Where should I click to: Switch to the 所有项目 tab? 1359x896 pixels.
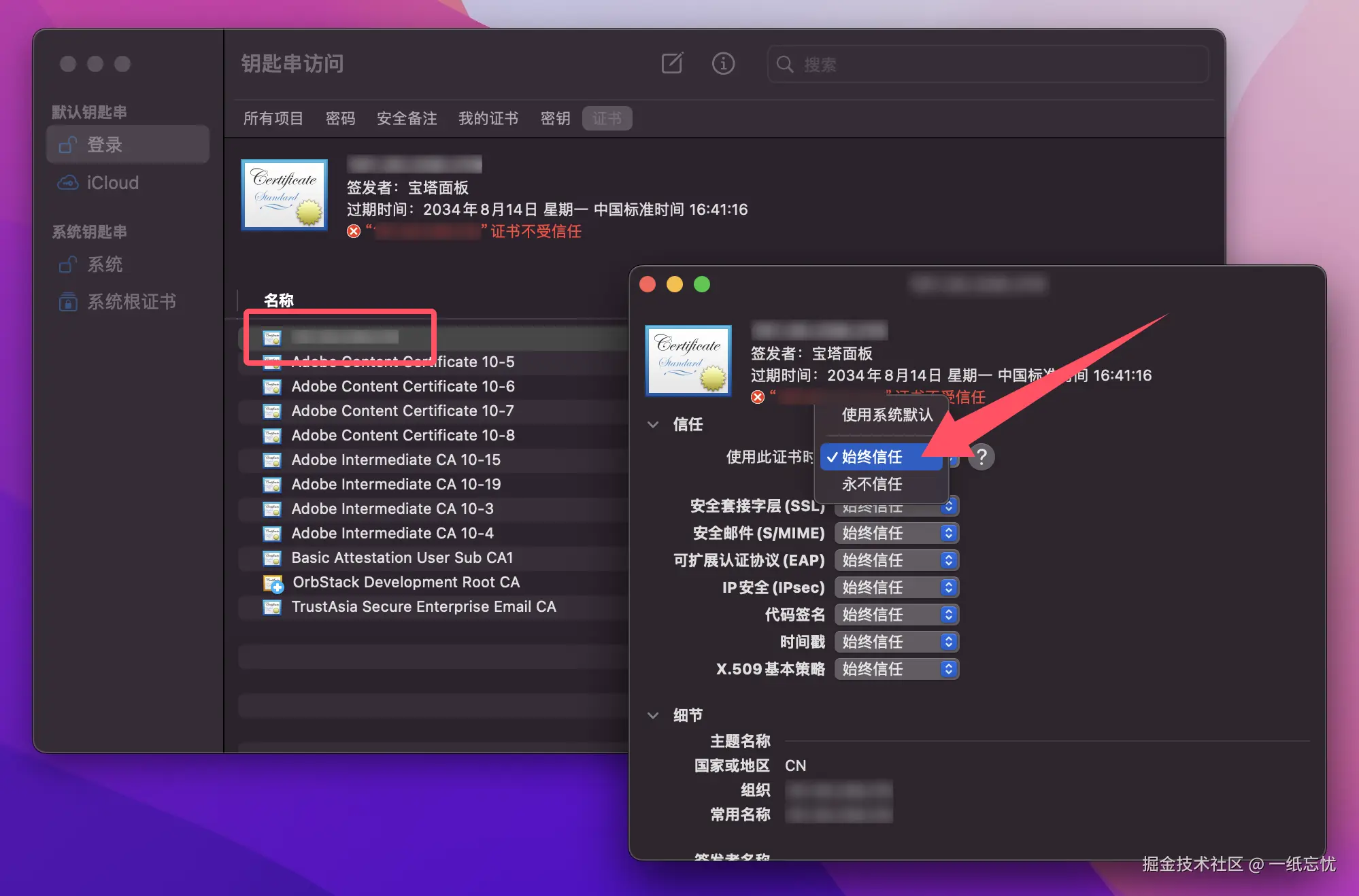point(273,118)
